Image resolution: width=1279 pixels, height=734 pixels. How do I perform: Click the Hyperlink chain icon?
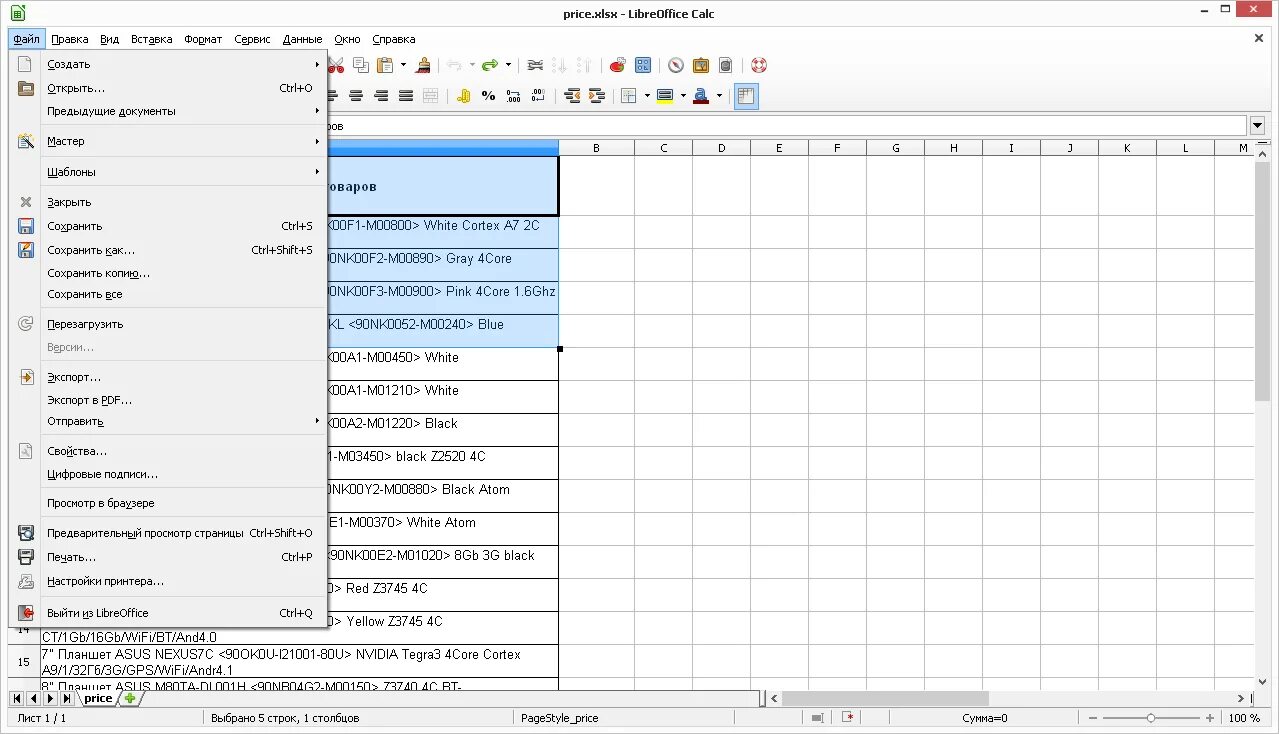pyautogui.click(x=535, y=65)
